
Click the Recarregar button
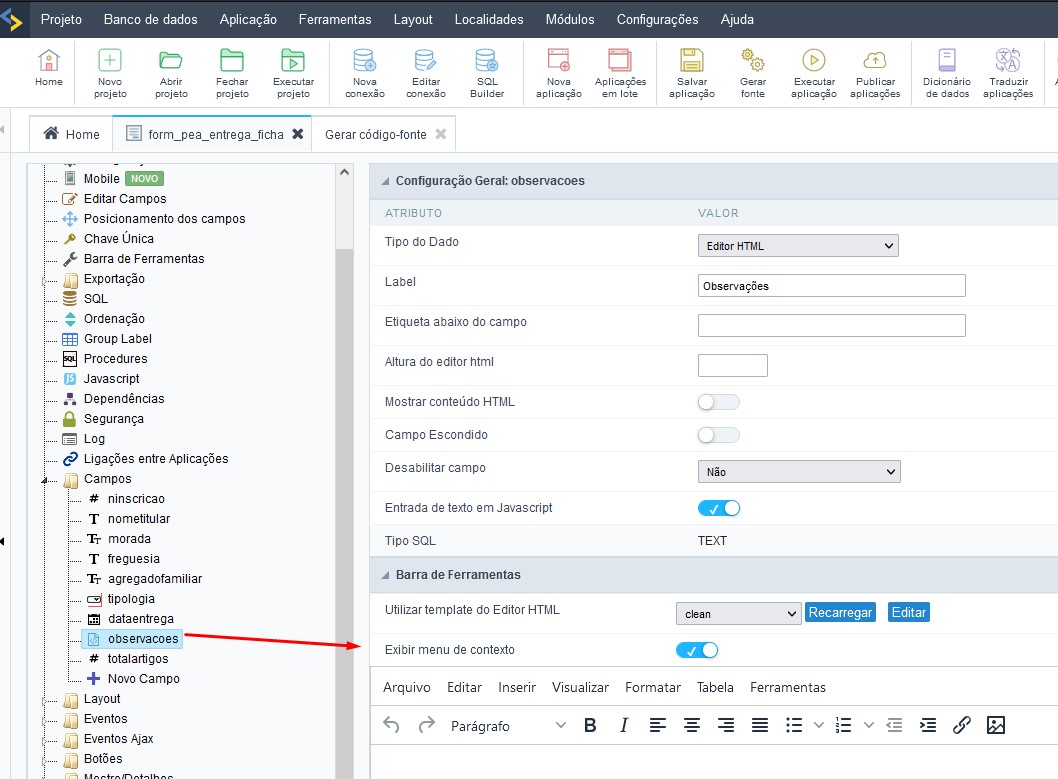coord(840,612)
